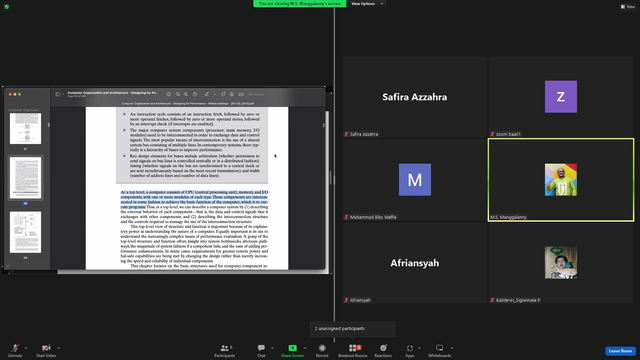The width and height of the screenshot is (640, 360).
Task: Start recording with the Record button
Action: [322, 350]
